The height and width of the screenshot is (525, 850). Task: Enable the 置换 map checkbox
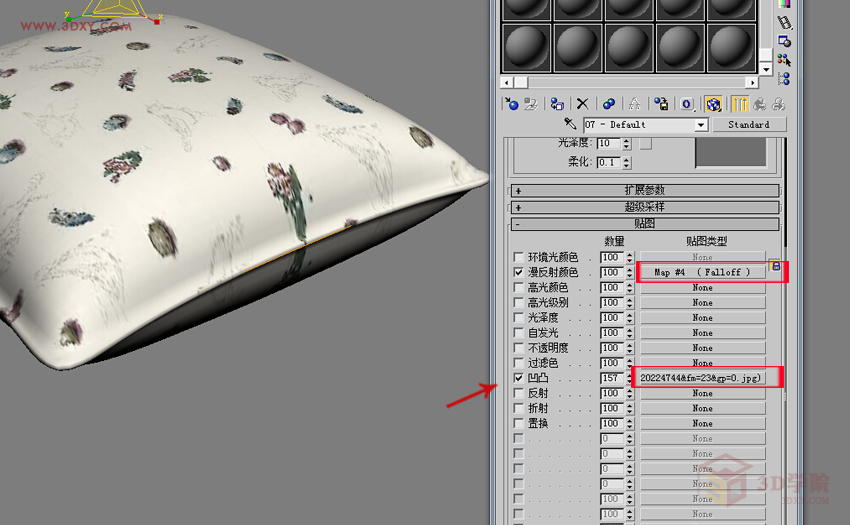519,424
